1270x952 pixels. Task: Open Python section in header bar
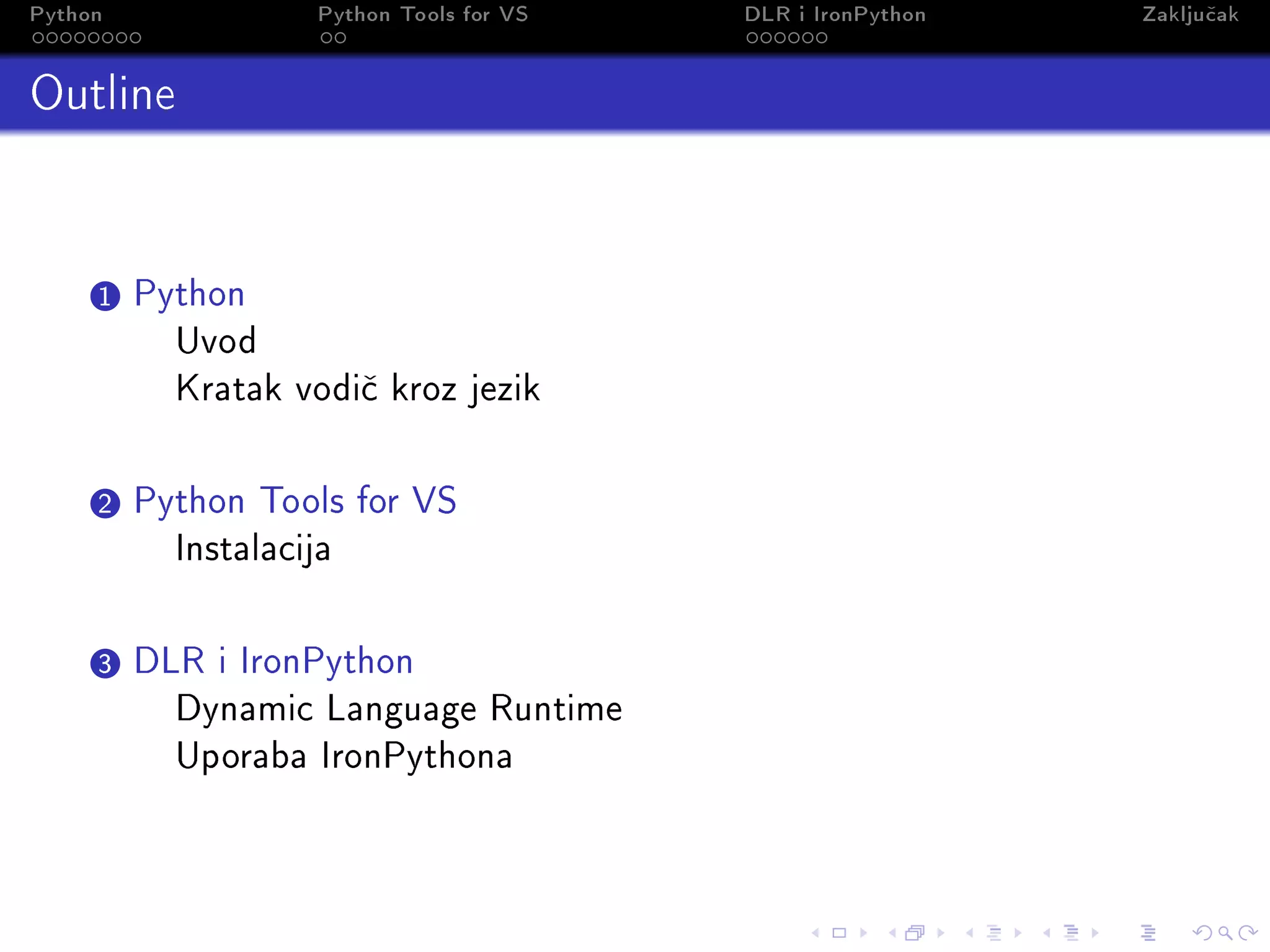[66, 15]
